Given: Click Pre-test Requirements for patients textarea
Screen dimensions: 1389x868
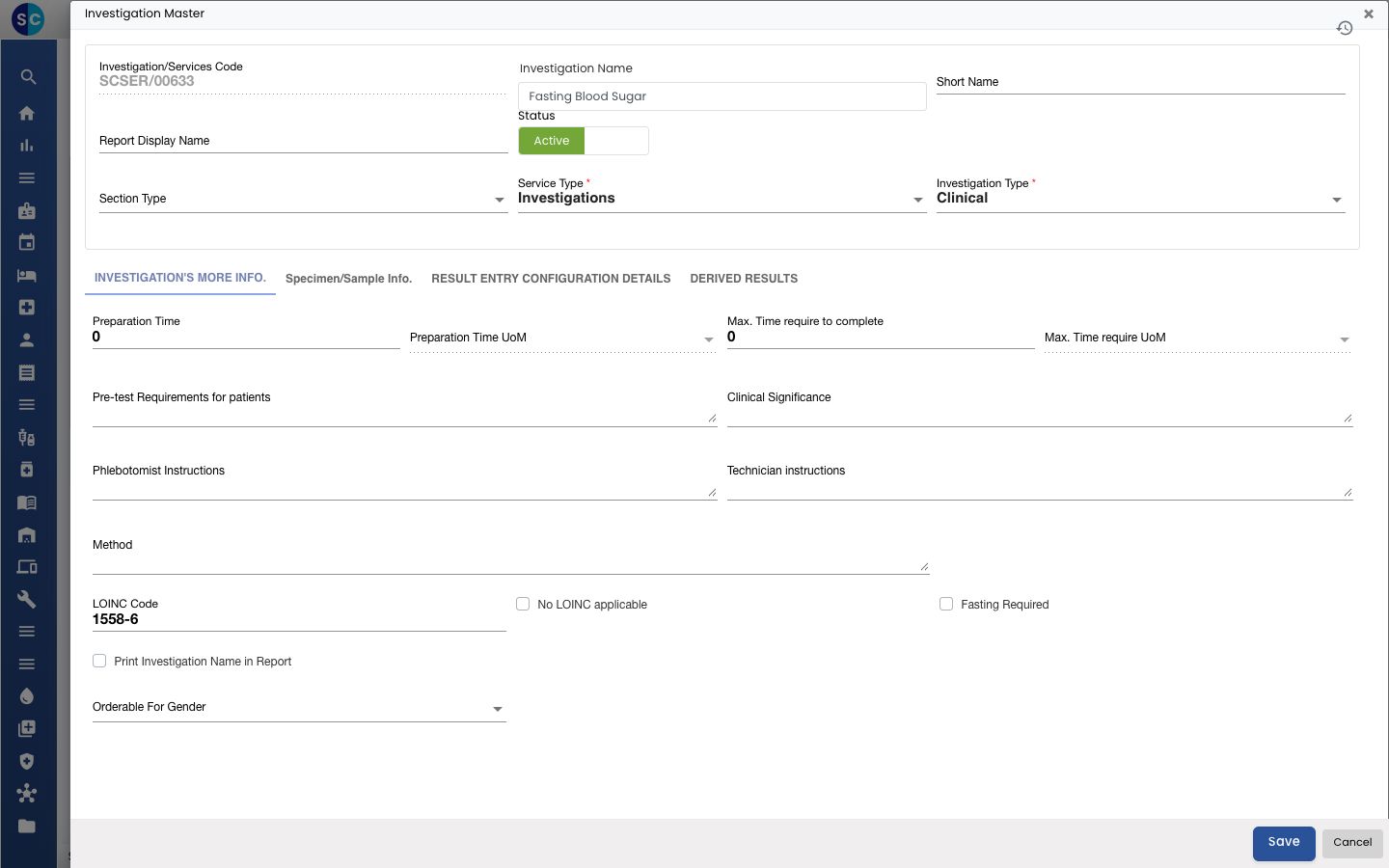Looking at the screenshot, I should click(404, 408).
